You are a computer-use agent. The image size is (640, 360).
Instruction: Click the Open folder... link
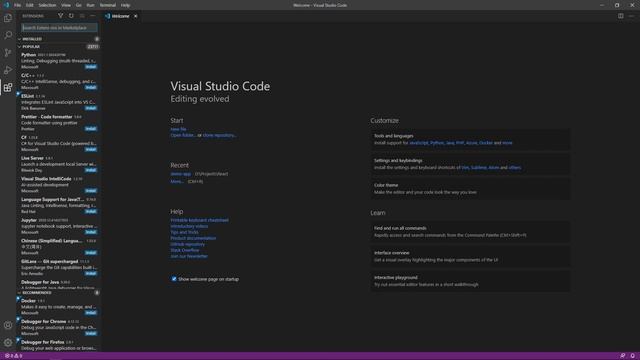click(183, 135)
